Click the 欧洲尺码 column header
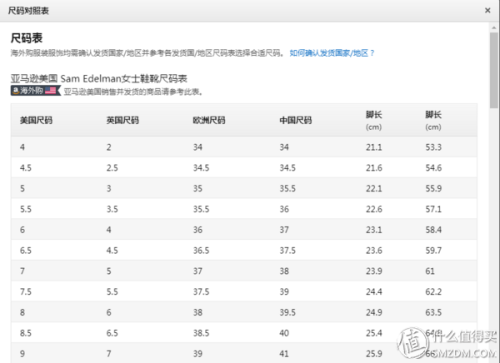 click(209, 120)
